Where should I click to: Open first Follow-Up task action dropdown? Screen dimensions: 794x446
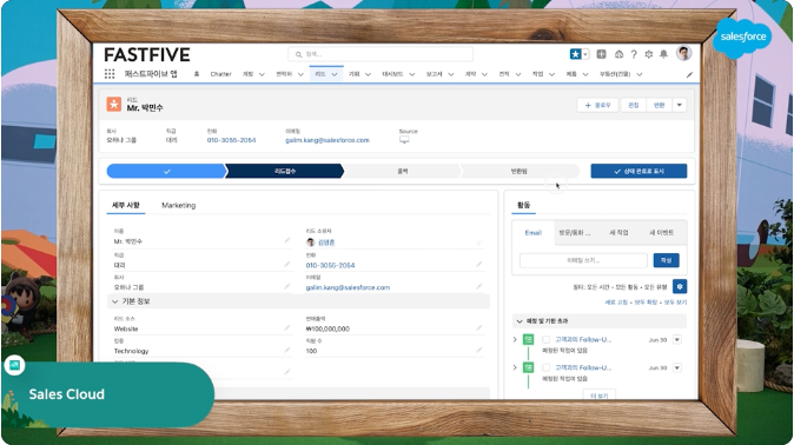(x=677, y=340)
